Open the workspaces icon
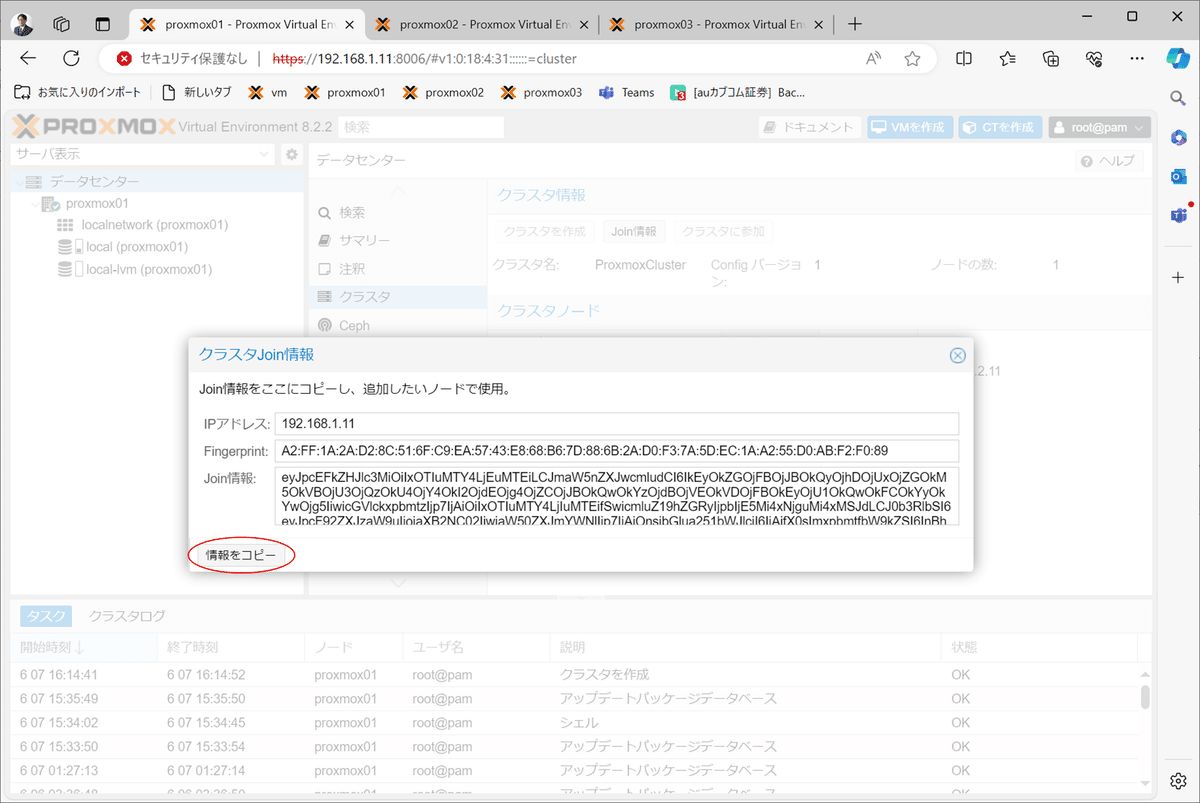This screenshot has width=1200, height=803. [61, 24]
